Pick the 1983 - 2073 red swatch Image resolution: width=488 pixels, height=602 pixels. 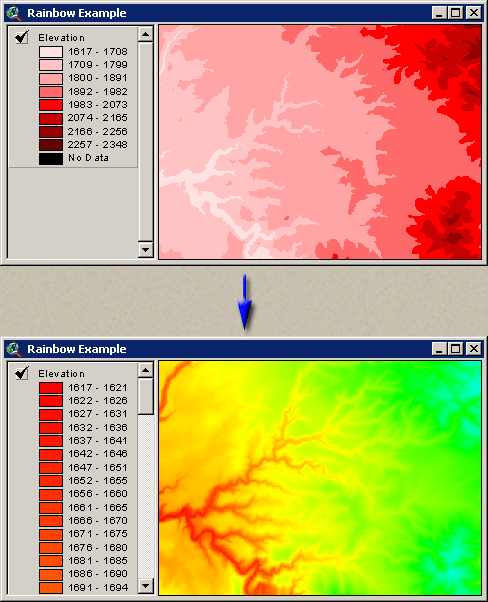click(x=51, y=105)
